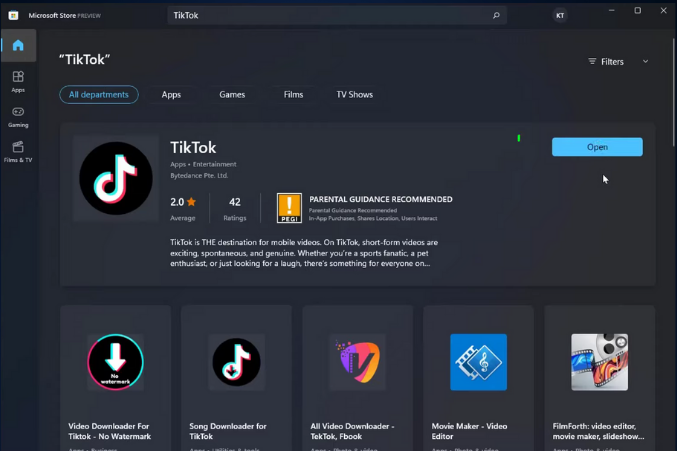Viewport: 677px width, 451px height.
Task: Open the Films & TV sidebar section
Action: 18,151
